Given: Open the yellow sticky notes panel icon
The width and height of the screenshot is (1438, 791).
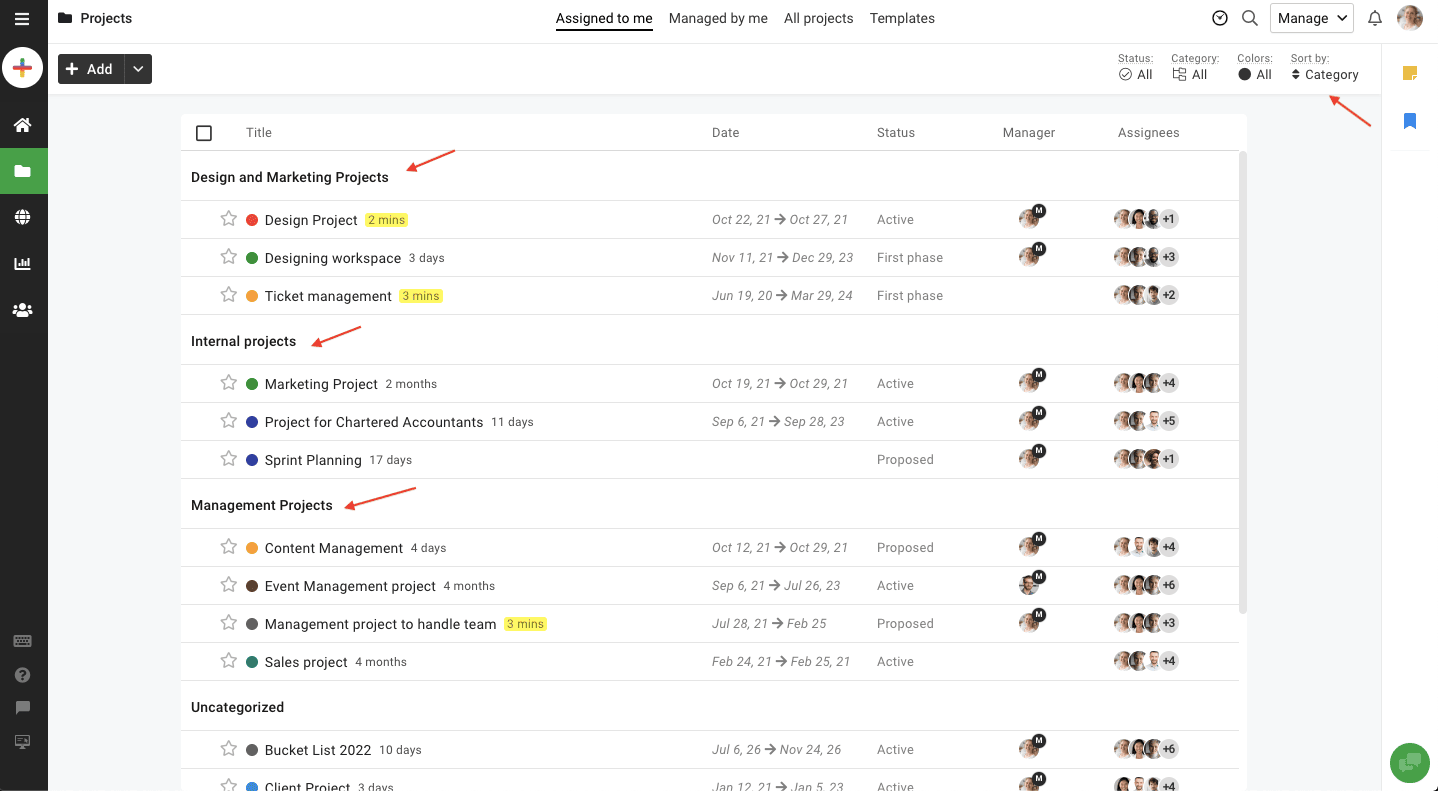Looking at the screenshot, I should point(1411,73).
